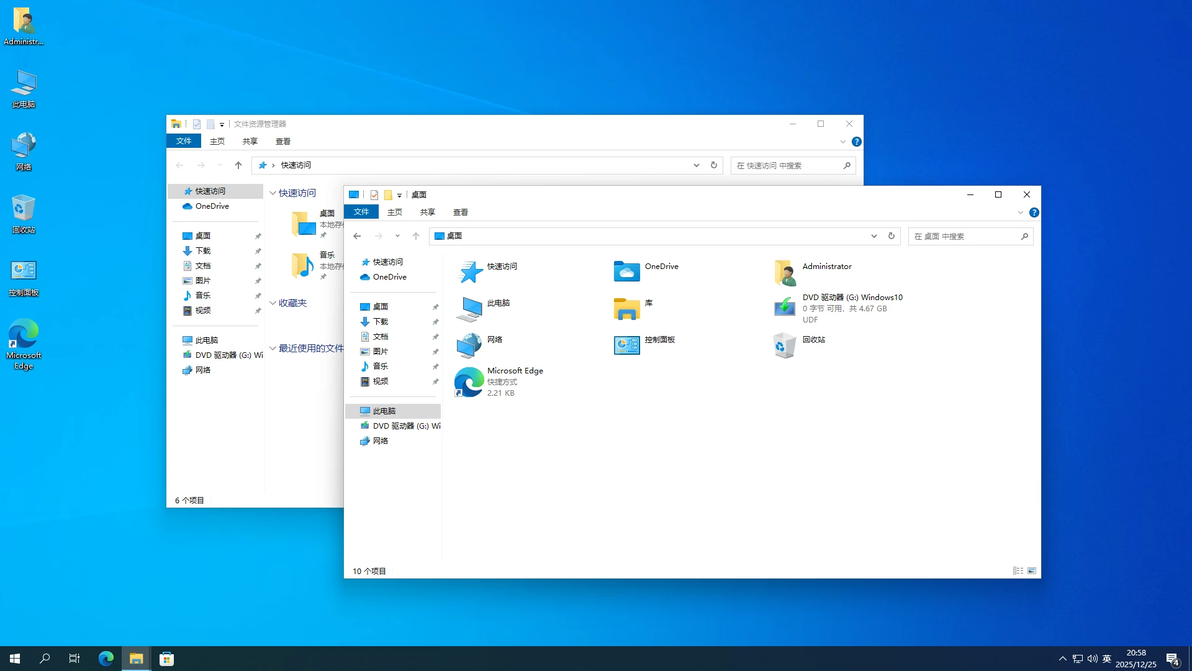Open 查看 tab in back window

pos(284,142)
